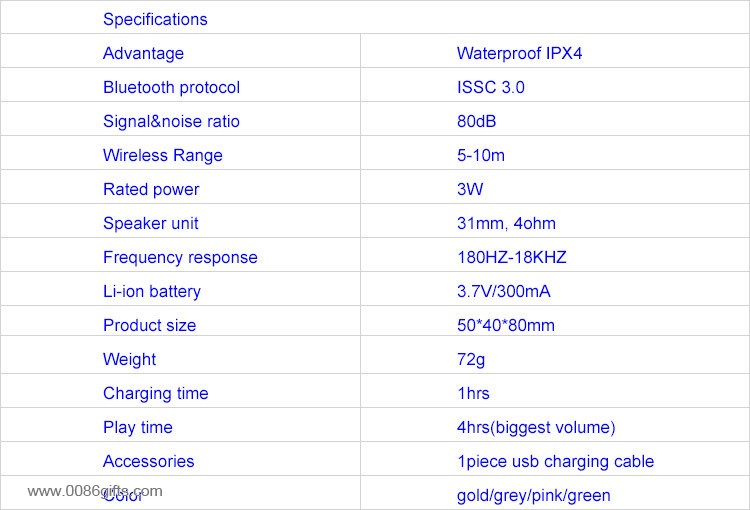Click the 4hrs(biggest volume) play time value
Screen dimensions: 750x510
point(536,427)
